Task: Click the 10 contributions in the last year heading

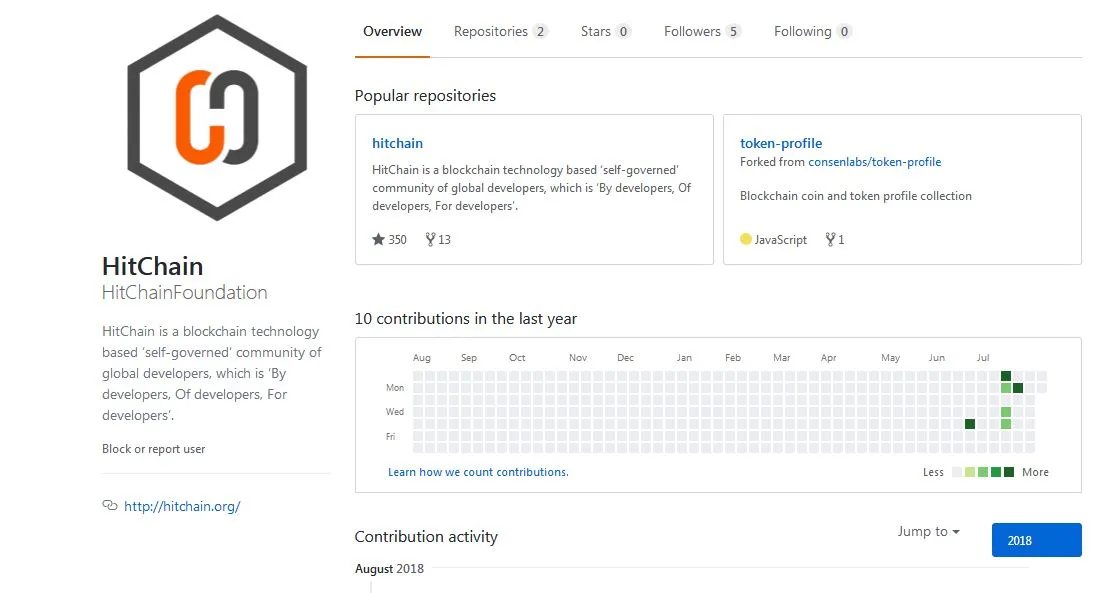Action: coord(466,319)
